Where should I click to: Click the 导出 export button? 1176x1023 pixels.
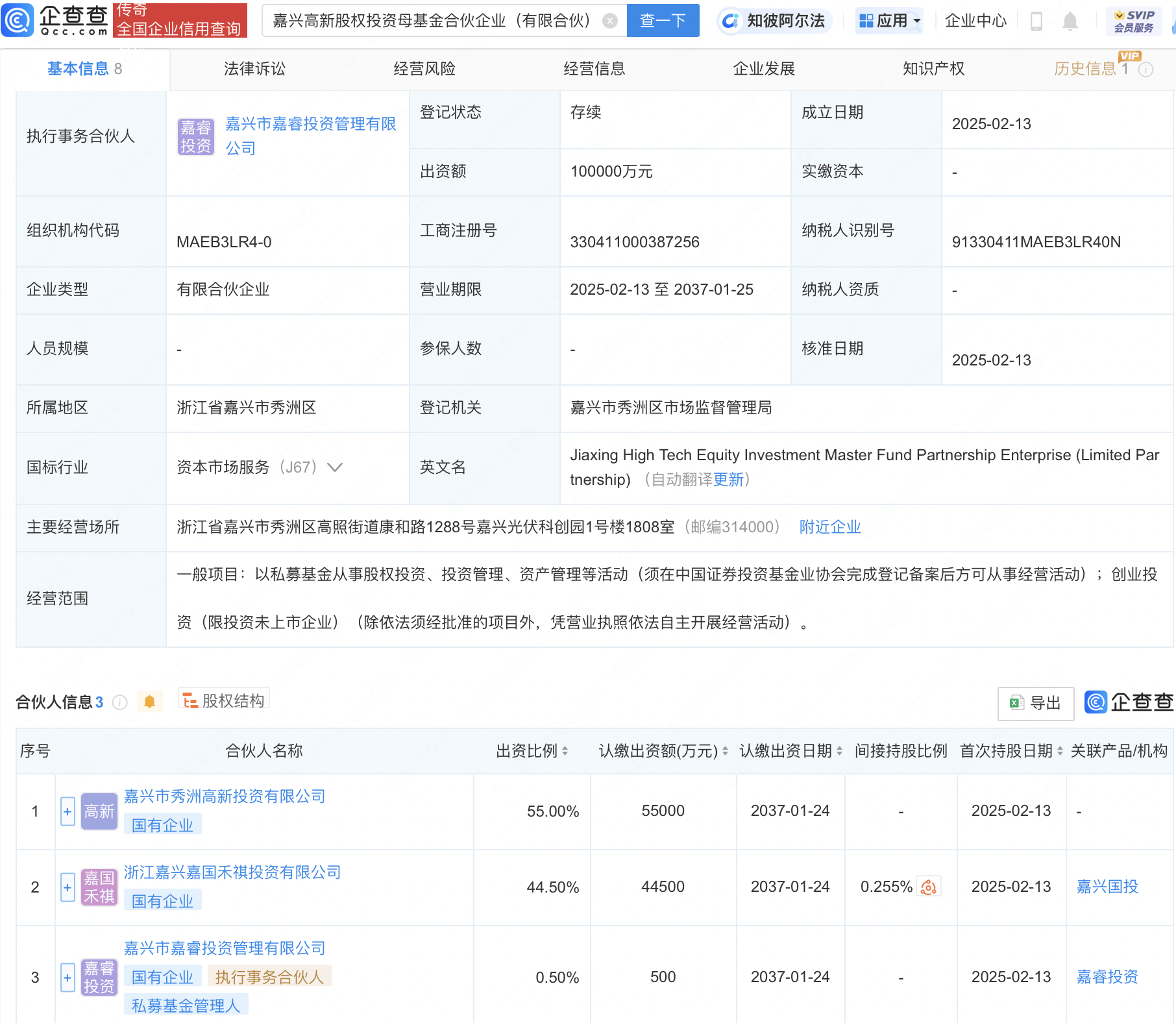pos(1036,703)
